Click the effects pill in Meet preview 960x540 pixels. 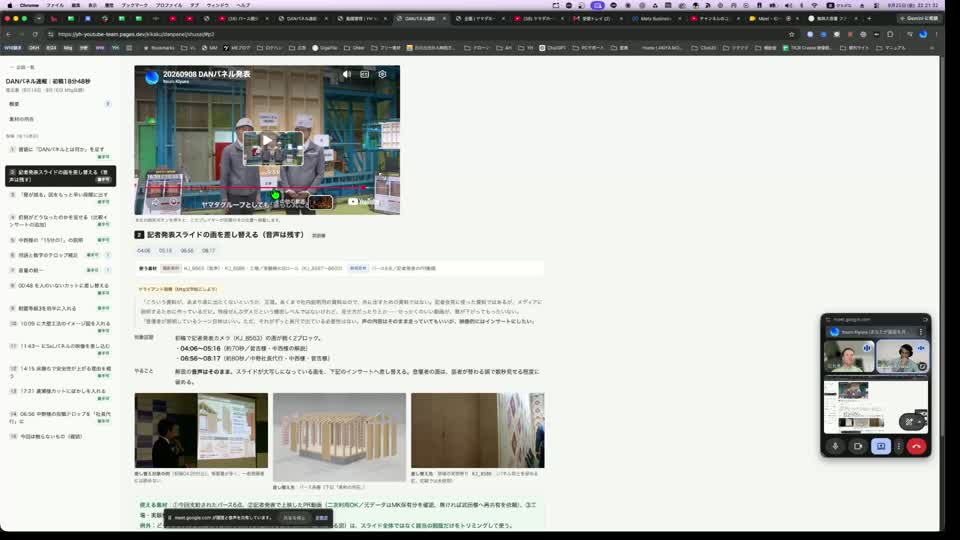tap(912, 421)
